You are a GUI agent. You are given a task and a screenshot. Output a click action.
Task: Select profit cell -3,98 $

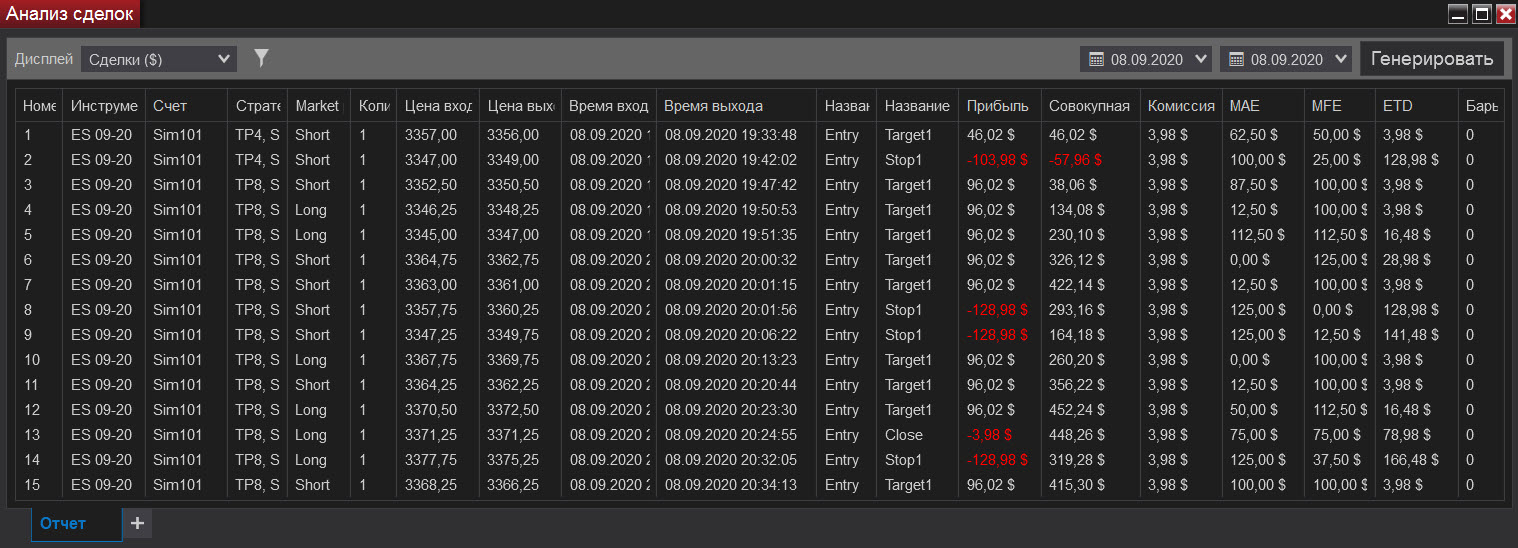pos(990,435)
